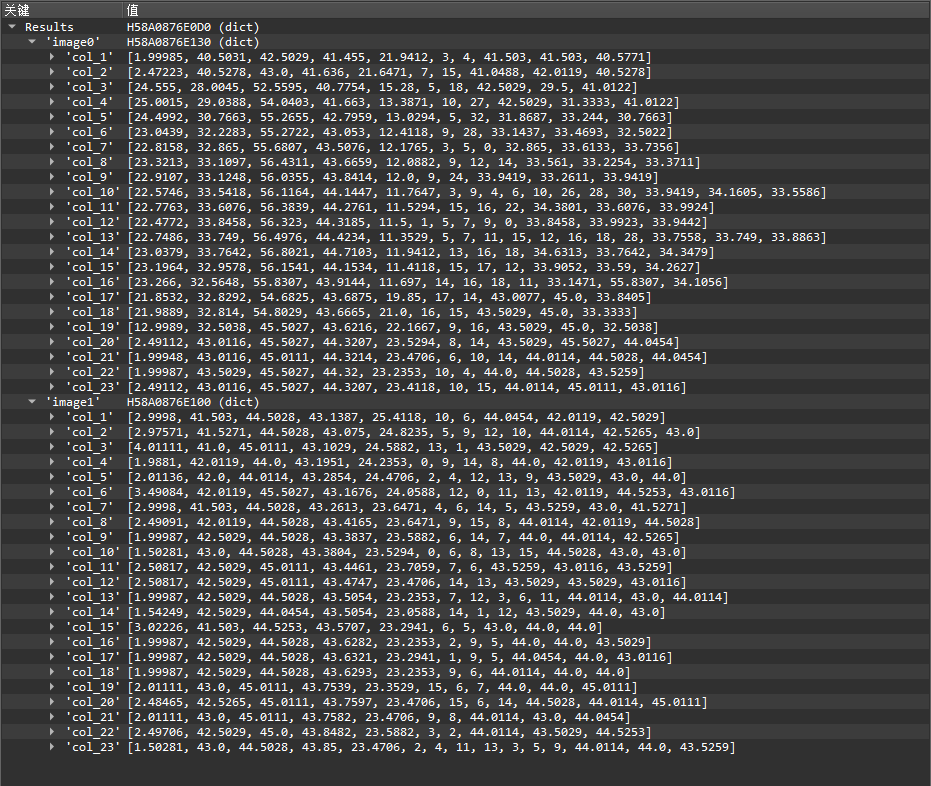The width and height of the screenshot is (931, 786).
Task: Select 'col_2' label under image0
Action: point(89,72)
